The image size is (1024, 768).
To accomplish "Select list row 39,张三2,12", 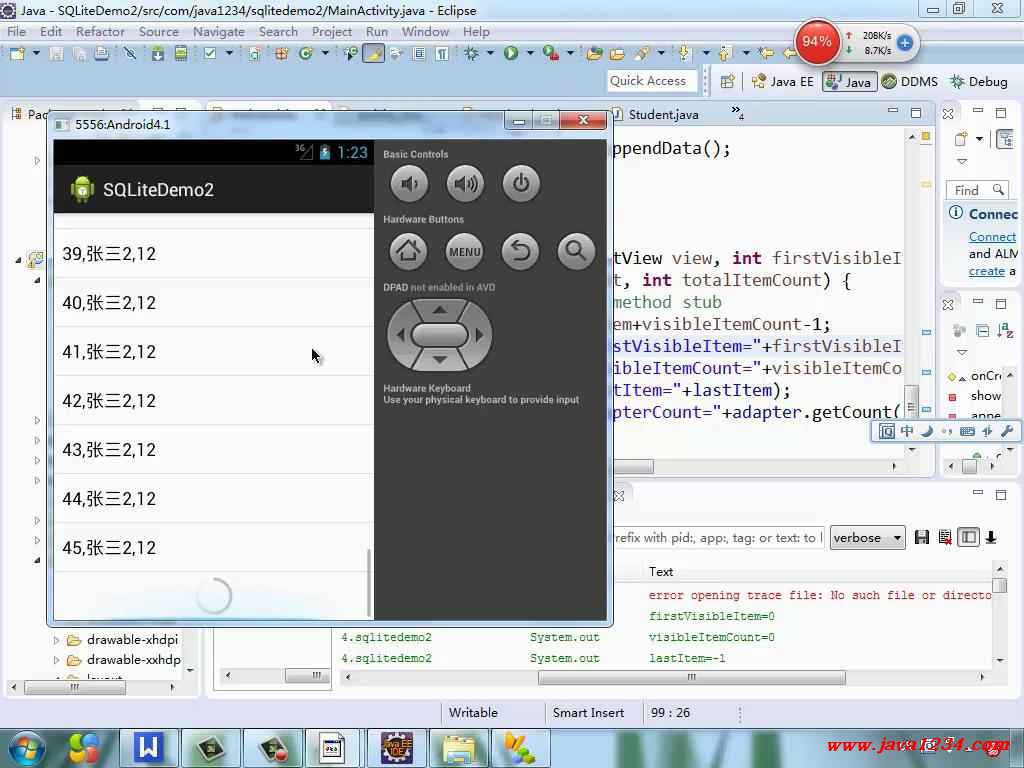I will click(x=214, y=253).
